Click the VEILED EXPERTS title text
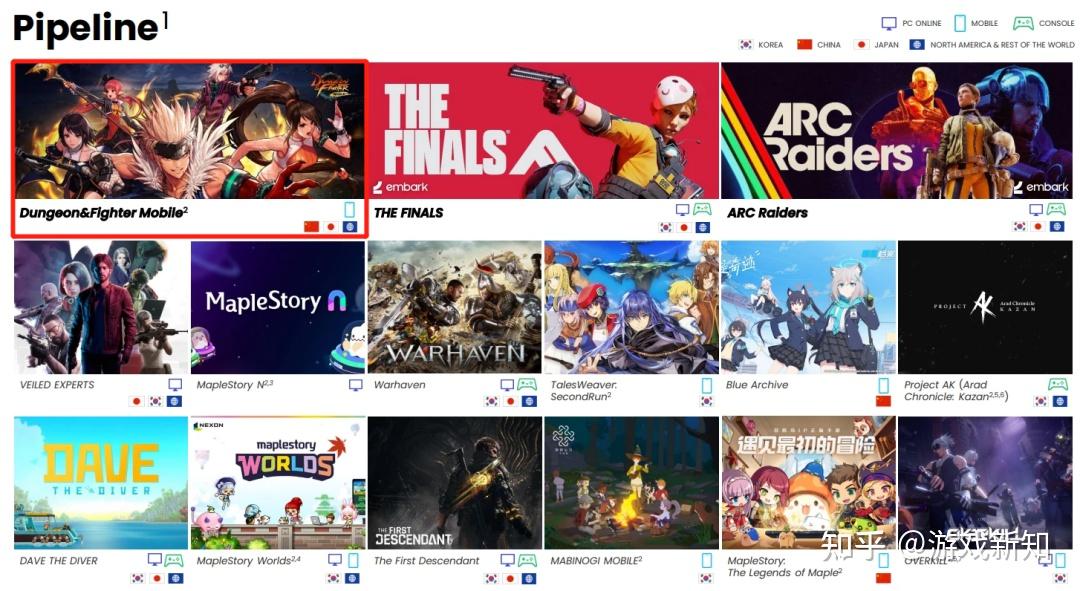This screenshot has width=1080, height=591. pos(57,385)
